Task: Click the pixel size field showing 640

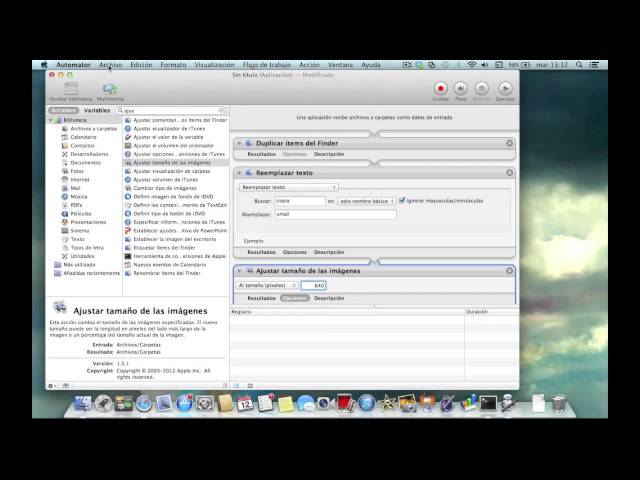Action: [x=313, y=285]
